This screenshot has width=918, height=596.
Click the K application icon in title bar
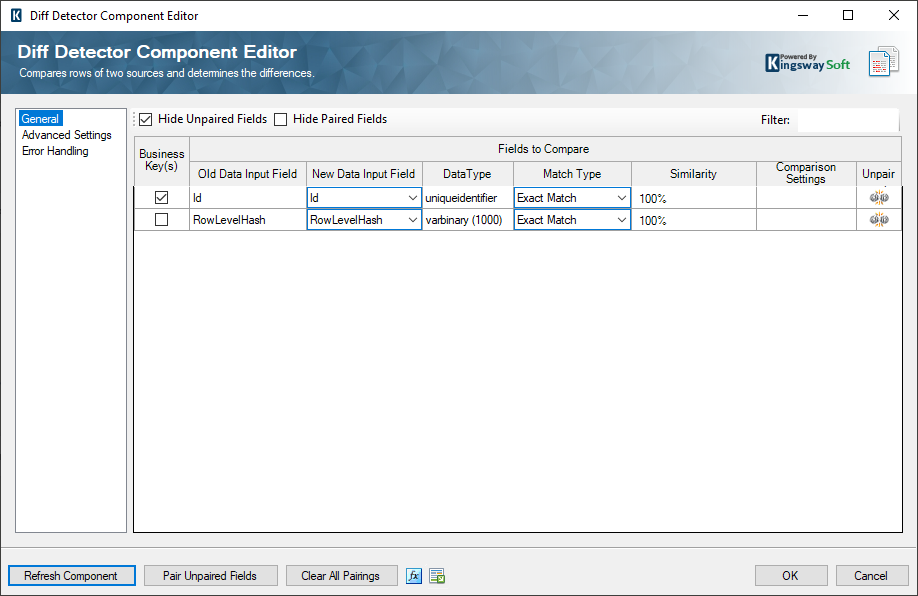[15, 16]
